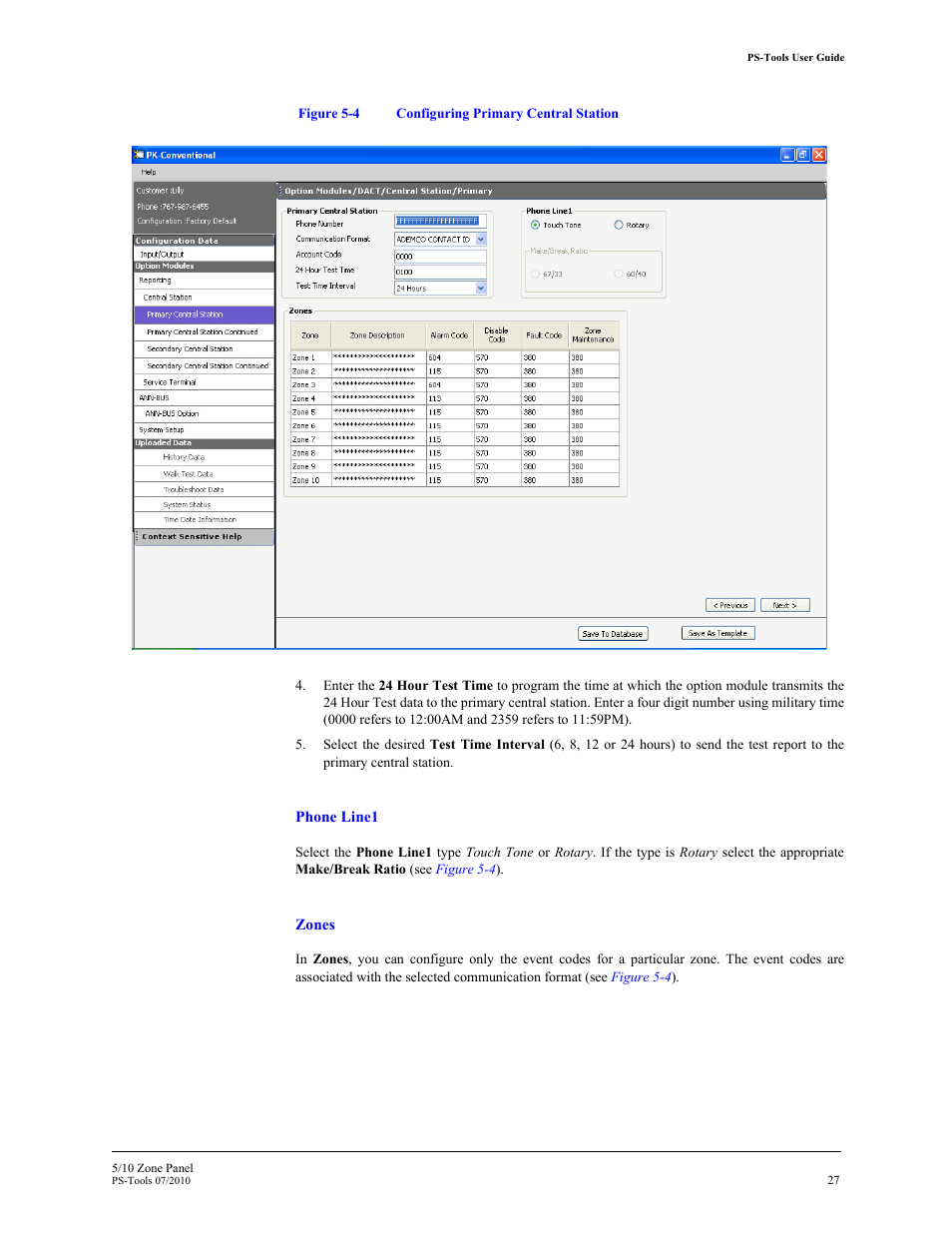Open System Status item
Viewport: 952px width, 1233px height.
pos(204,505)
